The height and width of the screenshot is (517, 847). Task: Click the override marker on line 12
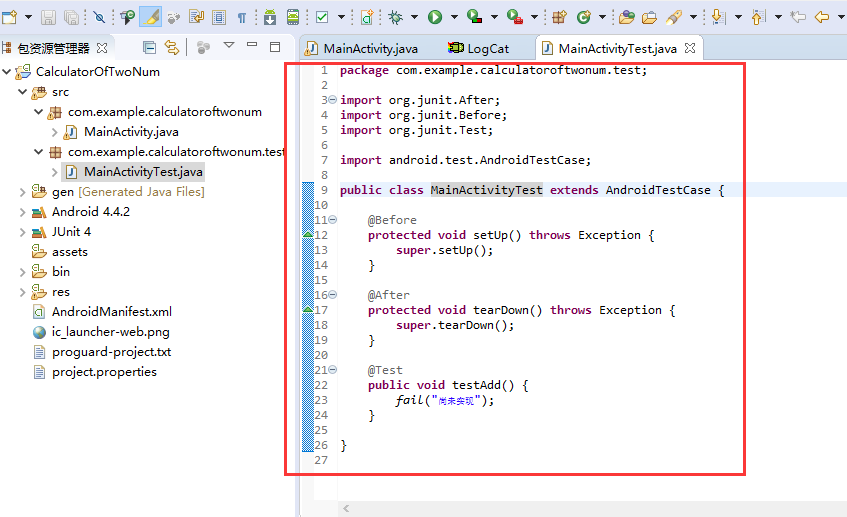pos(307,234)
